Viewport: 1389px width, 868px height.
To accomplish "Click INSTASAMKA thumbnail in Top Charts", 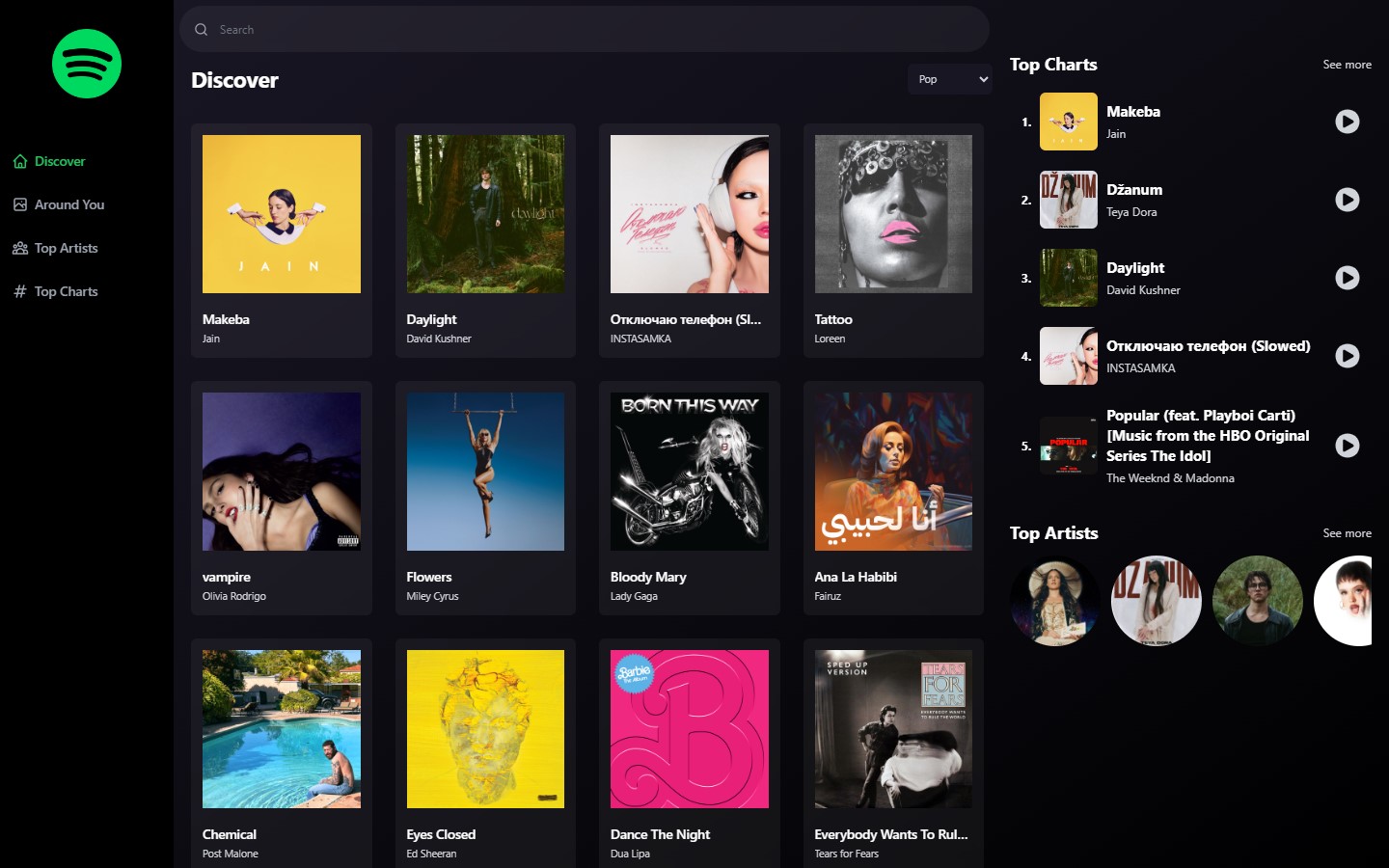I will [1069, 356].
